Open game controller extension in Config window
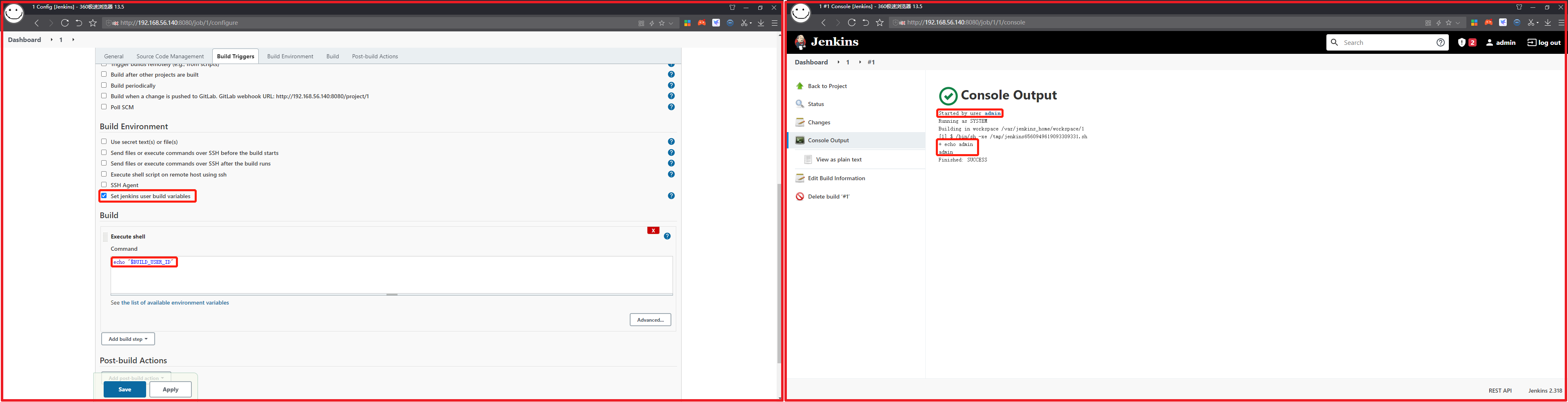 pyautogui.click(x=702, y=23)
